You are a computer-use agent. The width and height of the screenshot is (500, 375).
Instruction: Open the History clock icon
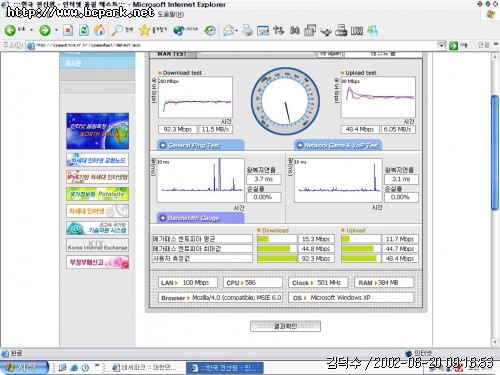[x=210, y=30]
